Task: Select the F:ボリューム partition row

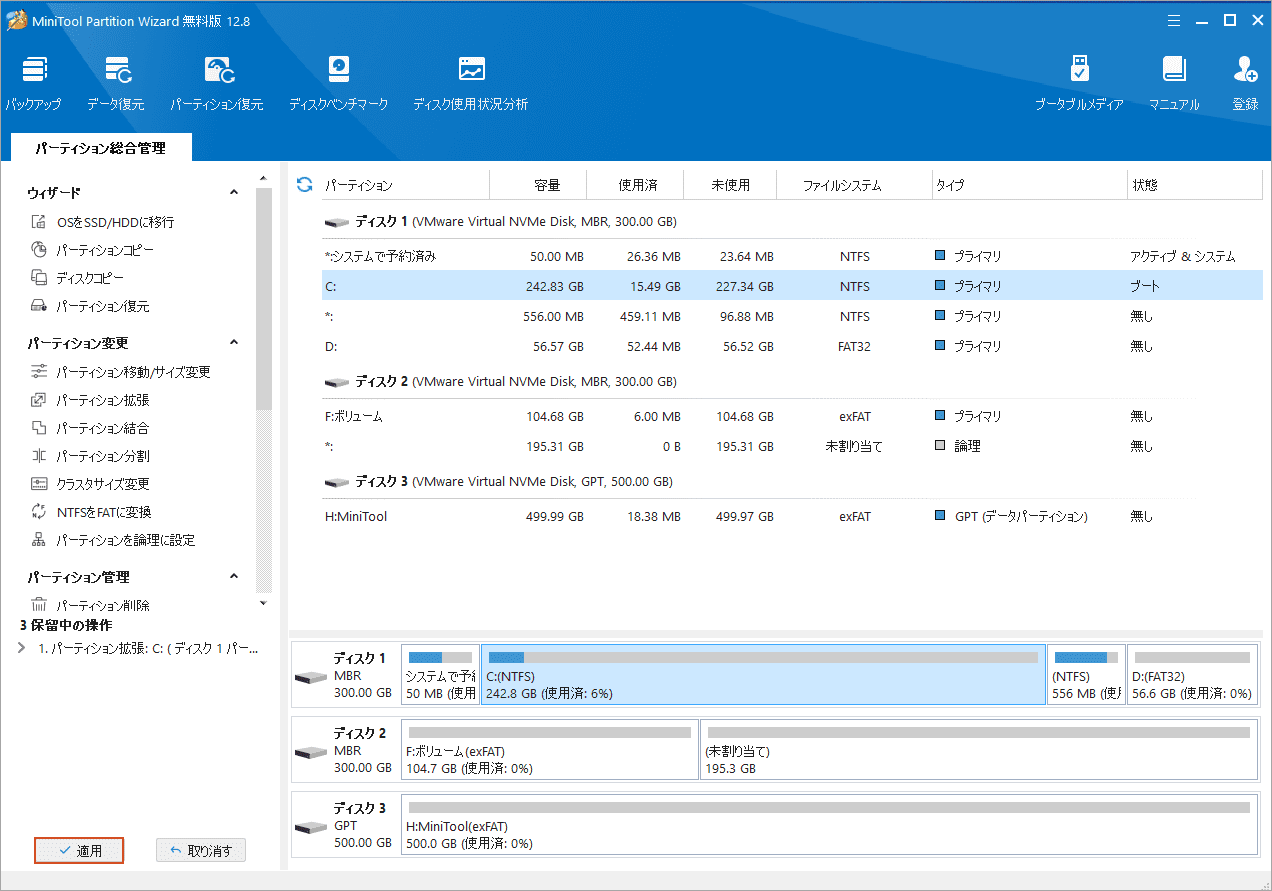Action: (x=792, y=417)
